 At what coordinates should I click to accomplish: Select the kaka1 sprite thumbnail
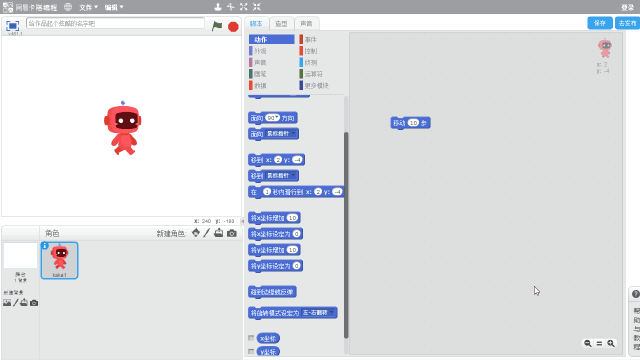pyautogui.click(x=59, y=260)
